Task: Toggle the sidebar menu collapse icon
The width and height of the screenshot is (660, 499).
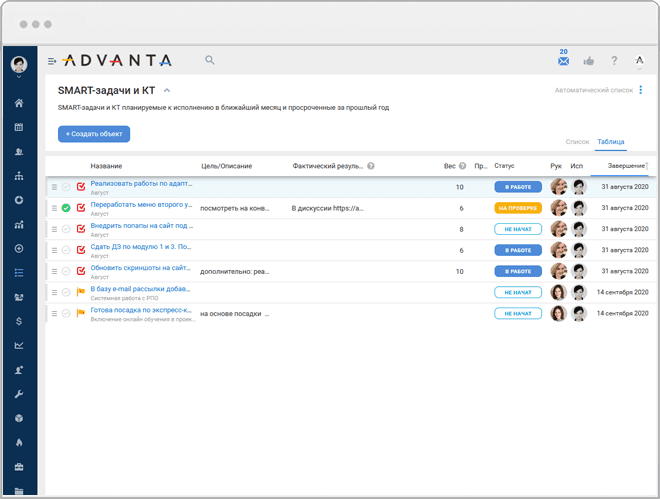Action: tap(52, 61)
